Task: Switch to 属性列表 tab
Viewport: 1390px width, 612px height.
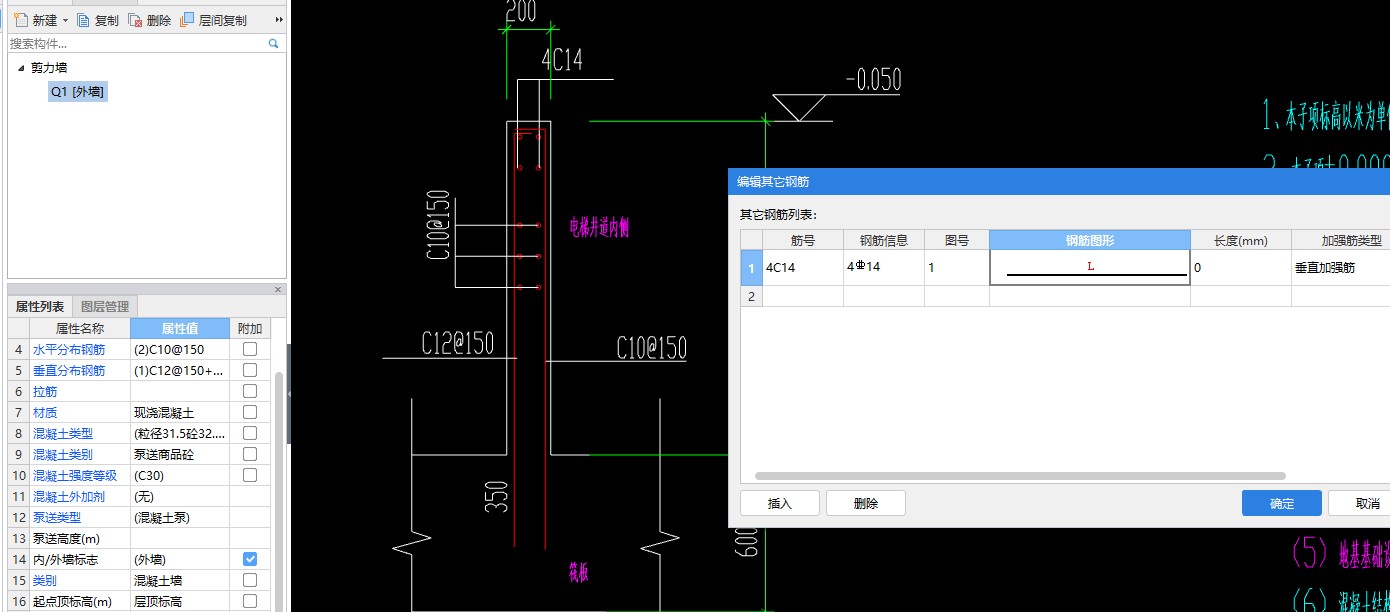Action: [x=40, y=307]
